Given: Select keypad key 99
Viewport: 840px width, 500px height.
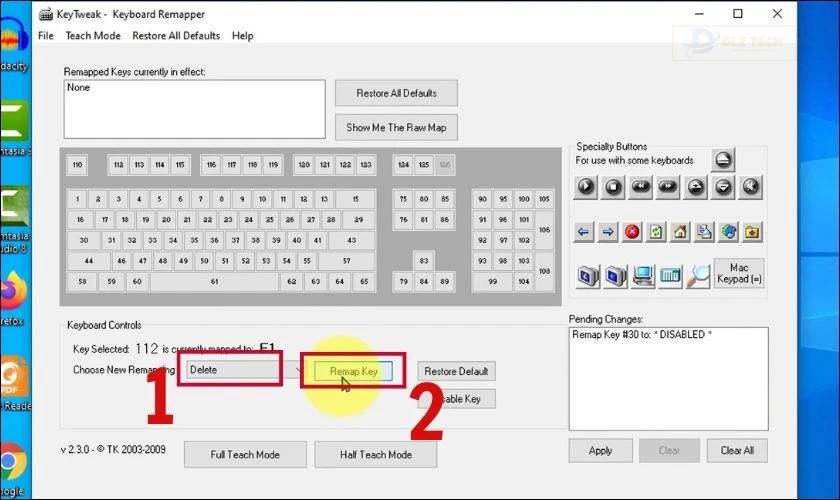Looking at the screenshot, I should point(492,281).
